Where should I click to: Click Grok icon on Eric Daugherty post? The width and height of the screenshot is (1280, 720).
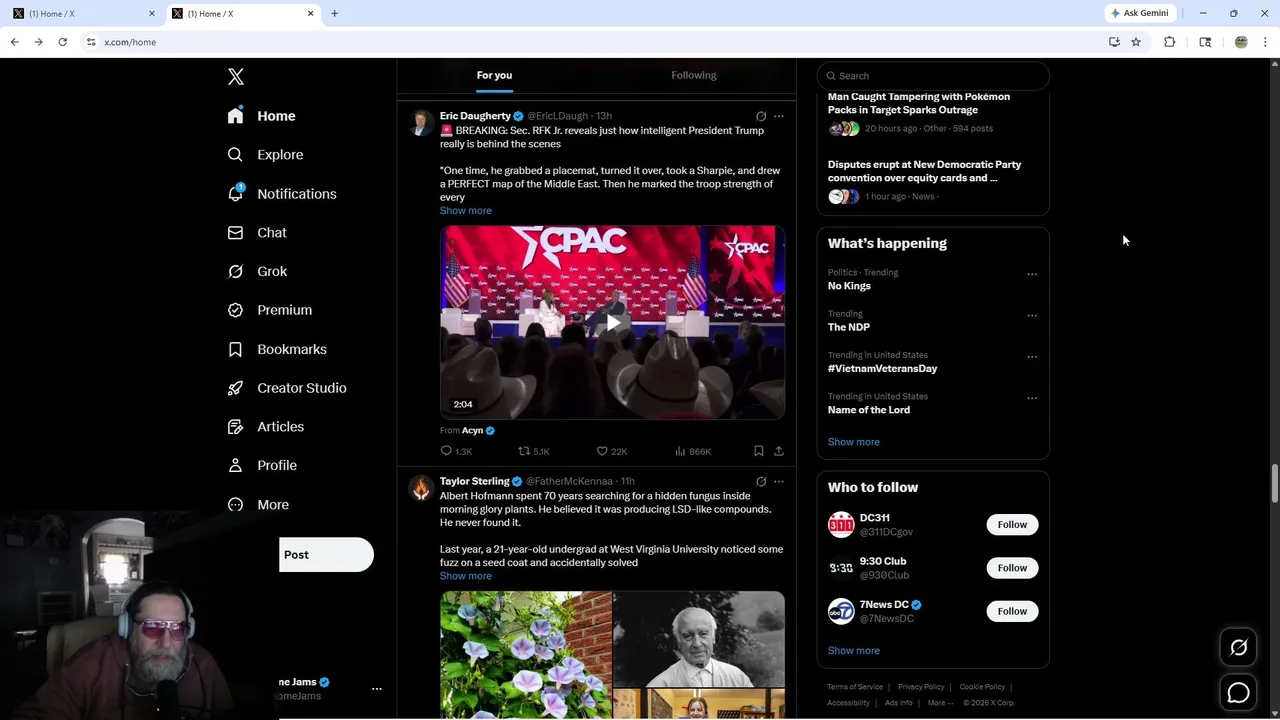click(x=761, y=116)
